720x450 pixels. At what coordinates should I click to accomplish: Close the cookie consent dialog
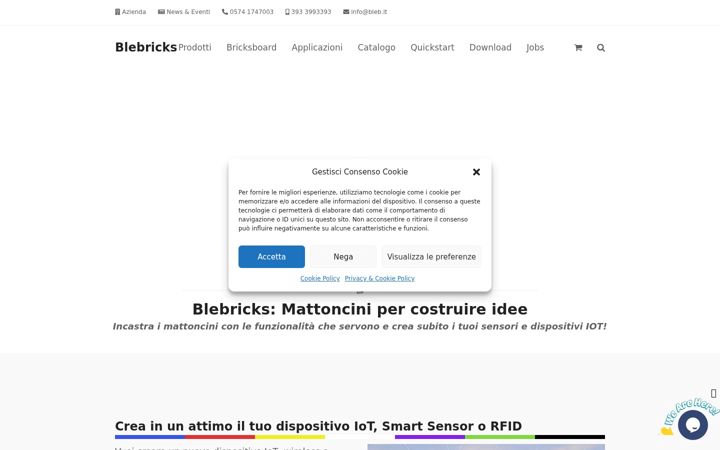[x=476, y=172]
